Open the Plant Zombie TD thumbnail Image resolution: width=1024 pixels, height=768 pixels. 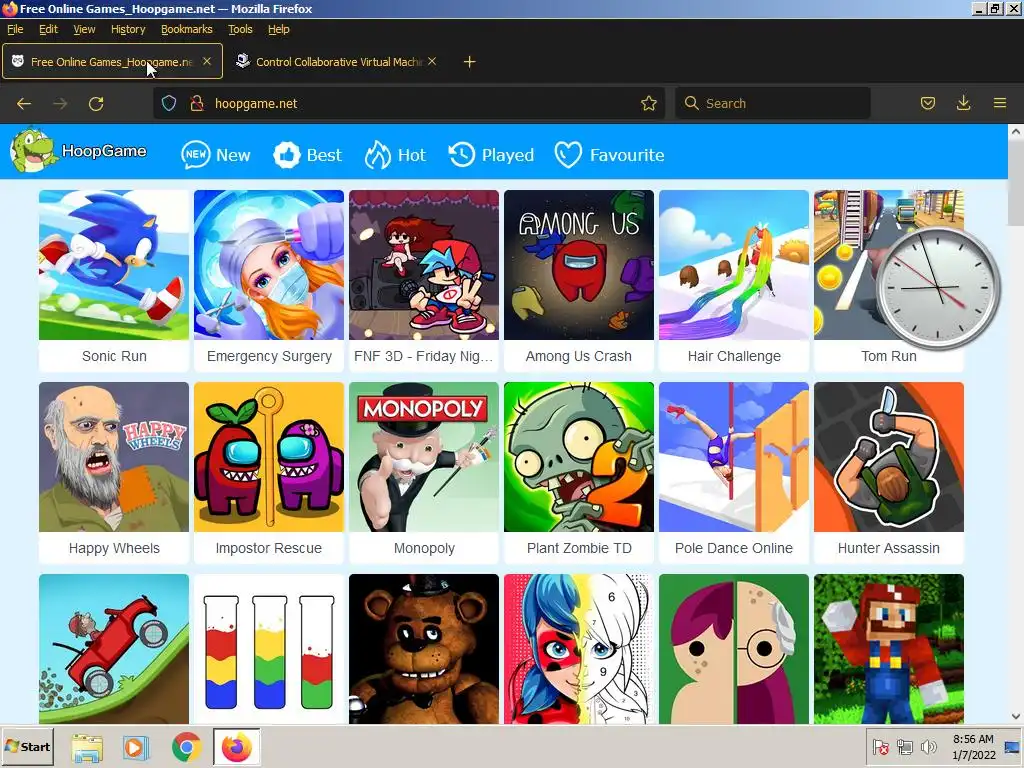pos(579,456)
